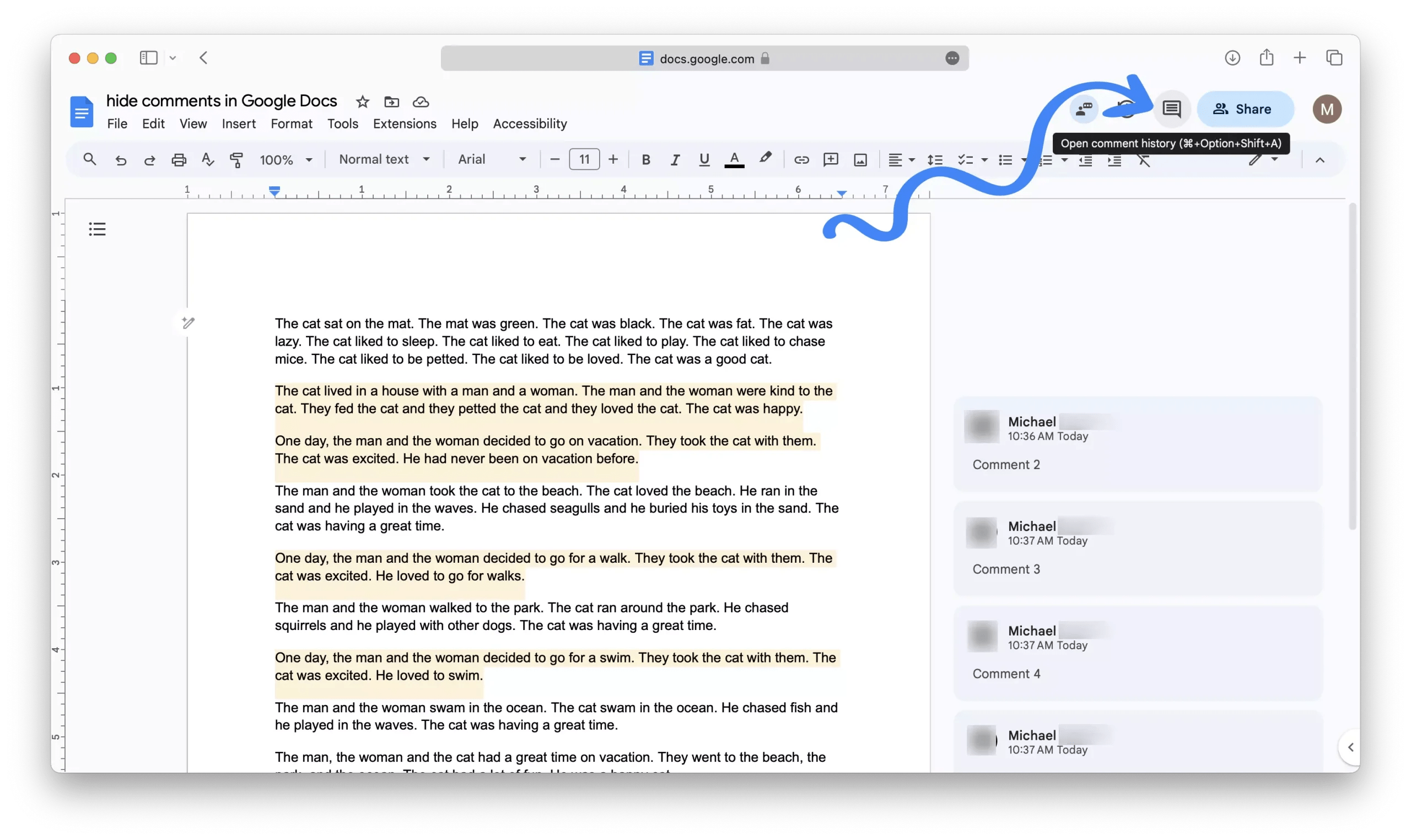Open the paragraph styles dropdown showing Normal text
1411x840 pixels.
pos(384,159)
